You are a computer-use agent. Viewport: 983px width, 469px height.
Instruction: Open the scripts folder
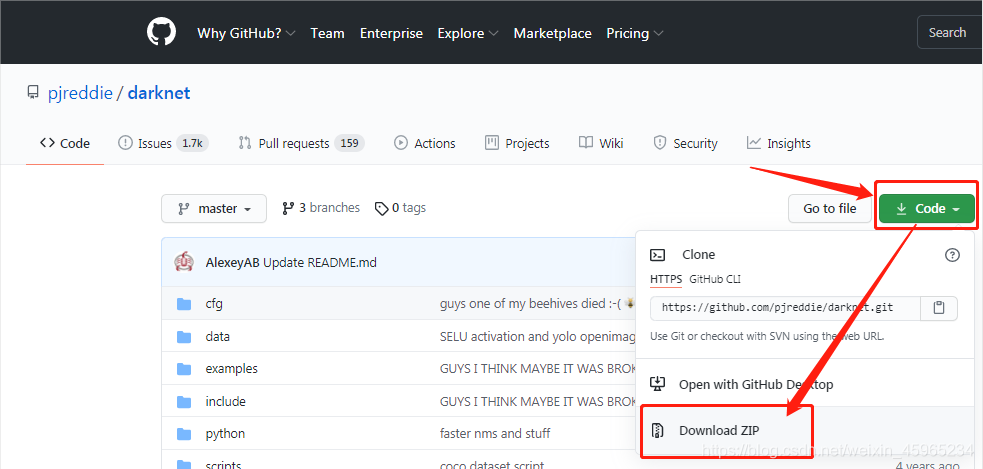click(223, 465)
